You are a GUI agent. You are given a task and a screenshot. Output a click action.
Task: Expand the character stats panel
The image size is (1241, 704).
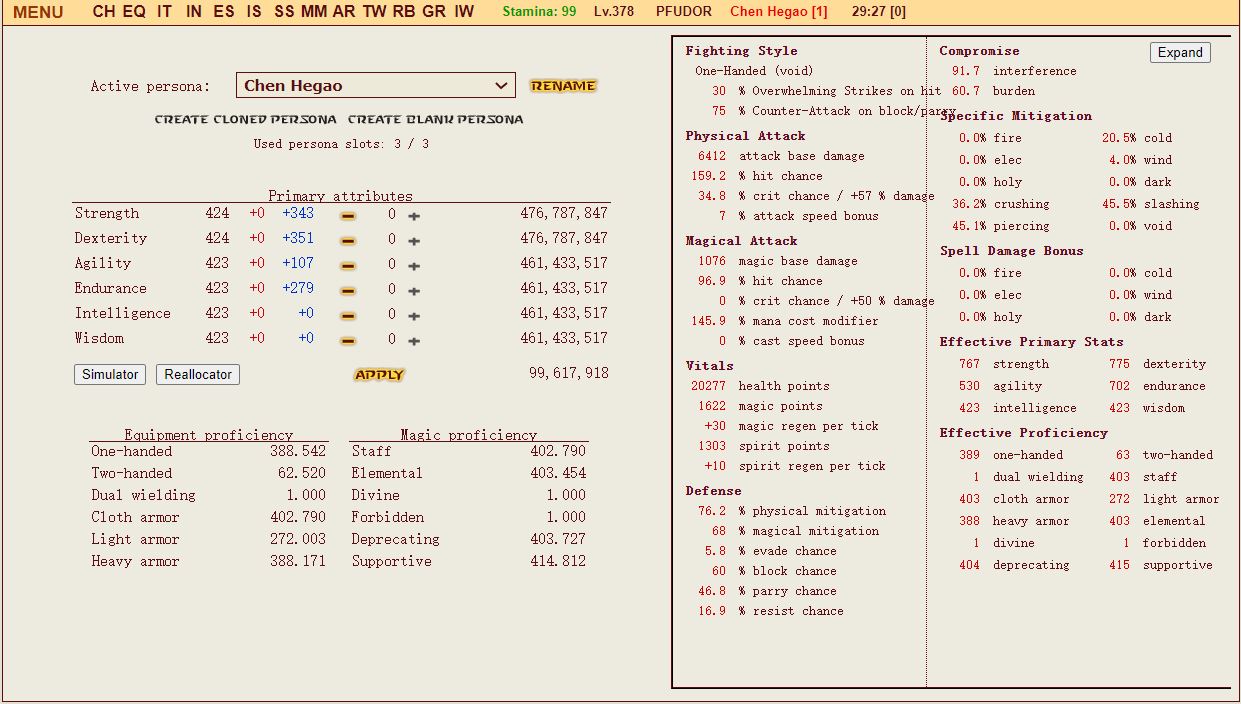pyautogui.click(x=1180, y=53)
